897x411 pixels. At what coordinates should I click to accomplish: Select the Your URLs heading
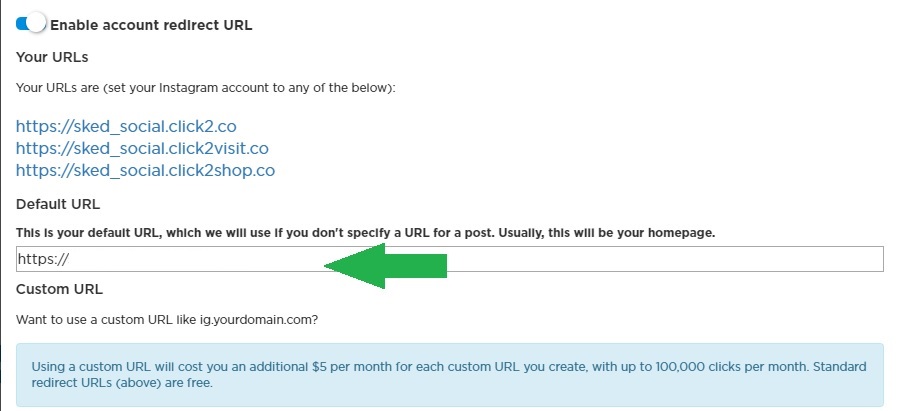(x=52, y=57)
